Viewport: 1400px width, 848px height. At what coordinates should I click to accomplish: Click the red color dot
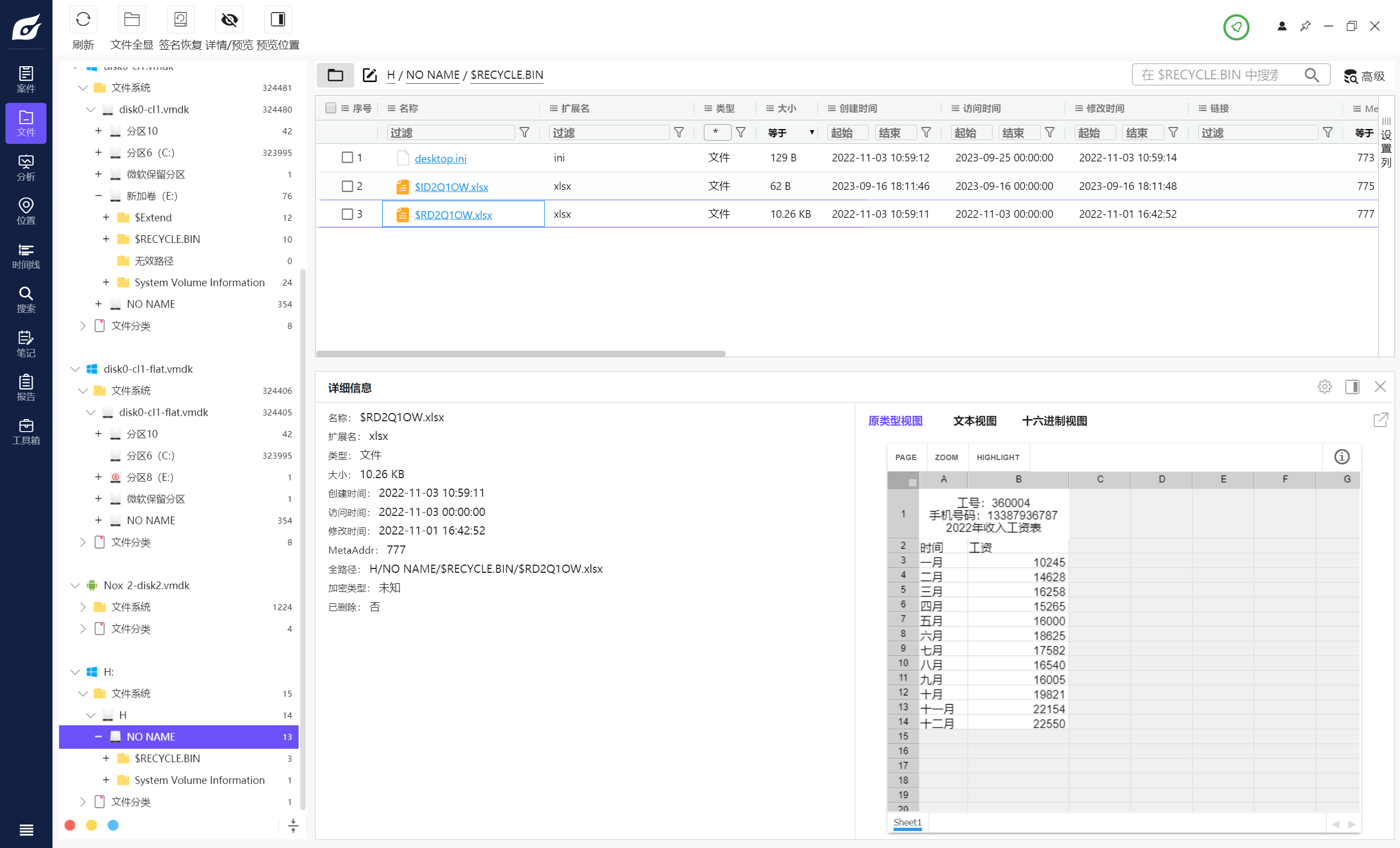[70, 825]
